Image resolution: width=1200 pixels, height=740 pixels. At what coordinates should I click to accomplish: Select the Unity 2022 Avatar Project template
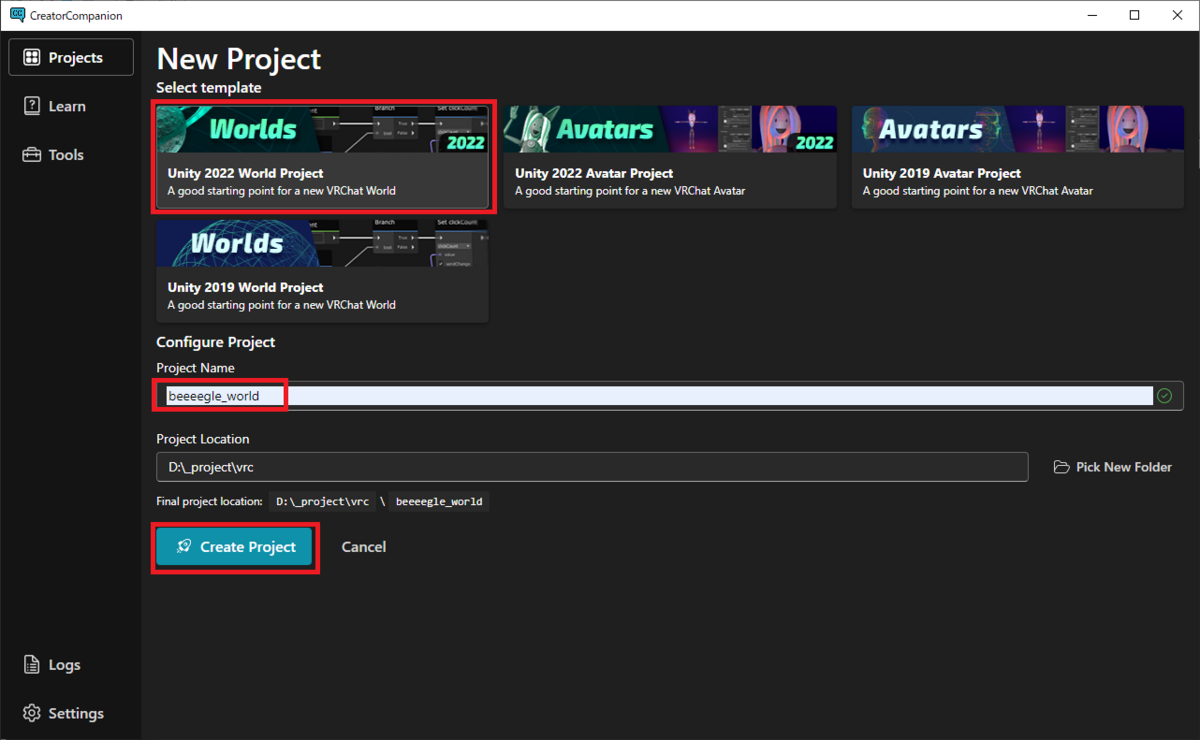tap(670, 157)
